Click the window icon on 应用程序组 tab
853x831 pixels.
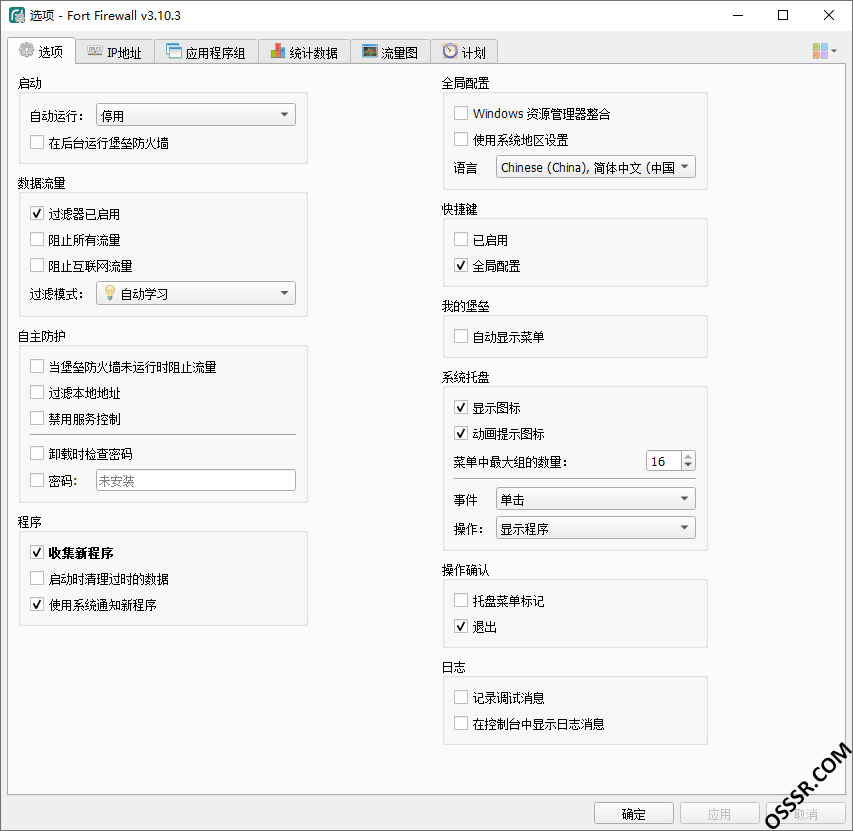click(174, 51)
